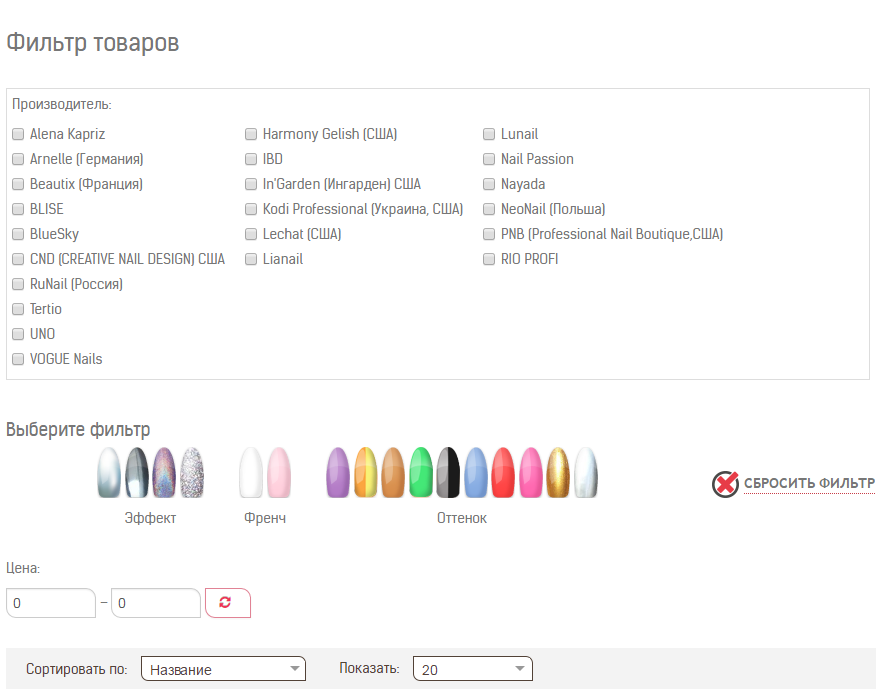Select the VOGUE Nails checkbox
This screenshot has height=697, width=888.
(18, 359)
